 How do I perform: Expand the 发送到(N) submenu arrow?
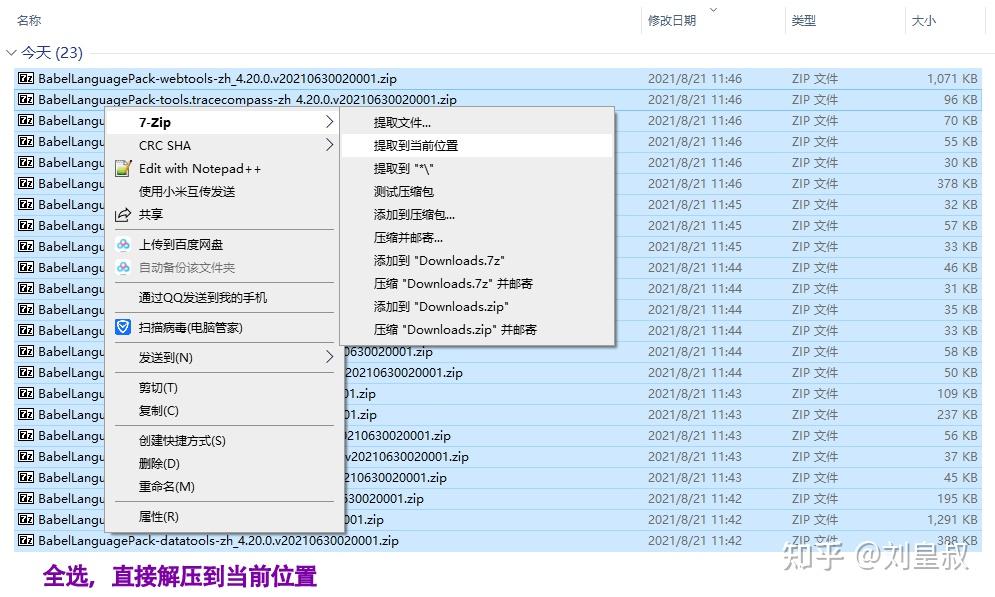tap(329, 357)
